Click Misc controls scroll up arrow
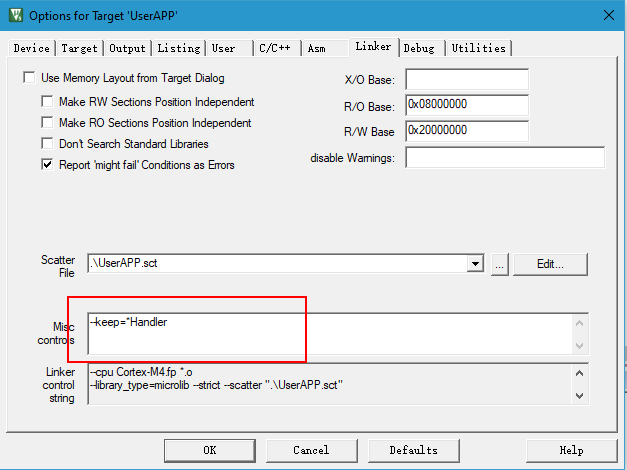Screen dimensions: 627x470 [x=579, y=323]
